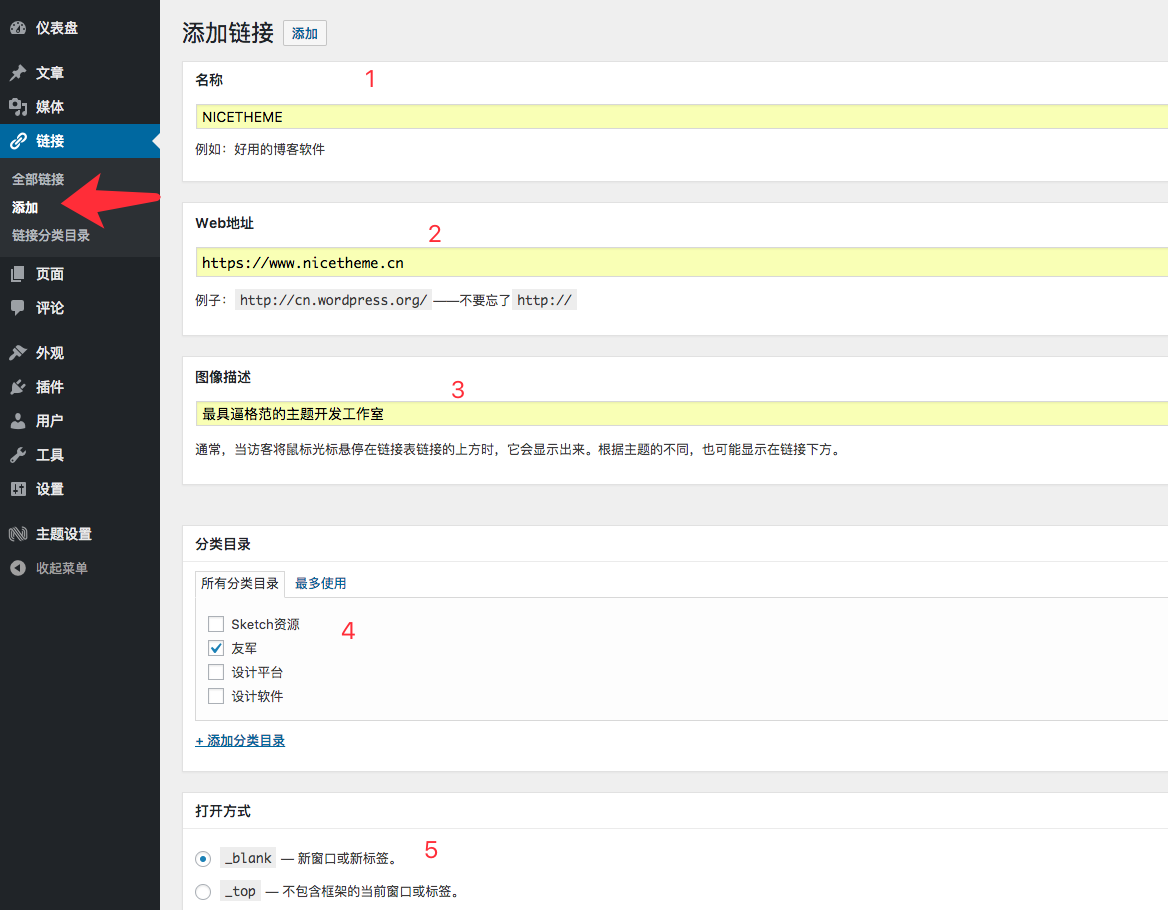Click the chain link icon beside 链接
The width and height of the screenshot is (1168, 910).
[x=18, y=141]
